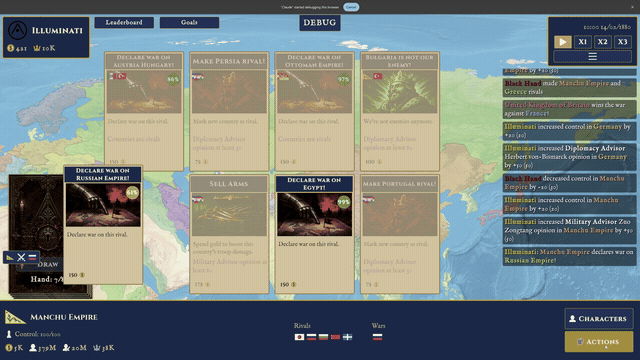This screenshot has width=640, height=360.
Task: Click the Manchu Empire crown icon
Action: [97, 348]
